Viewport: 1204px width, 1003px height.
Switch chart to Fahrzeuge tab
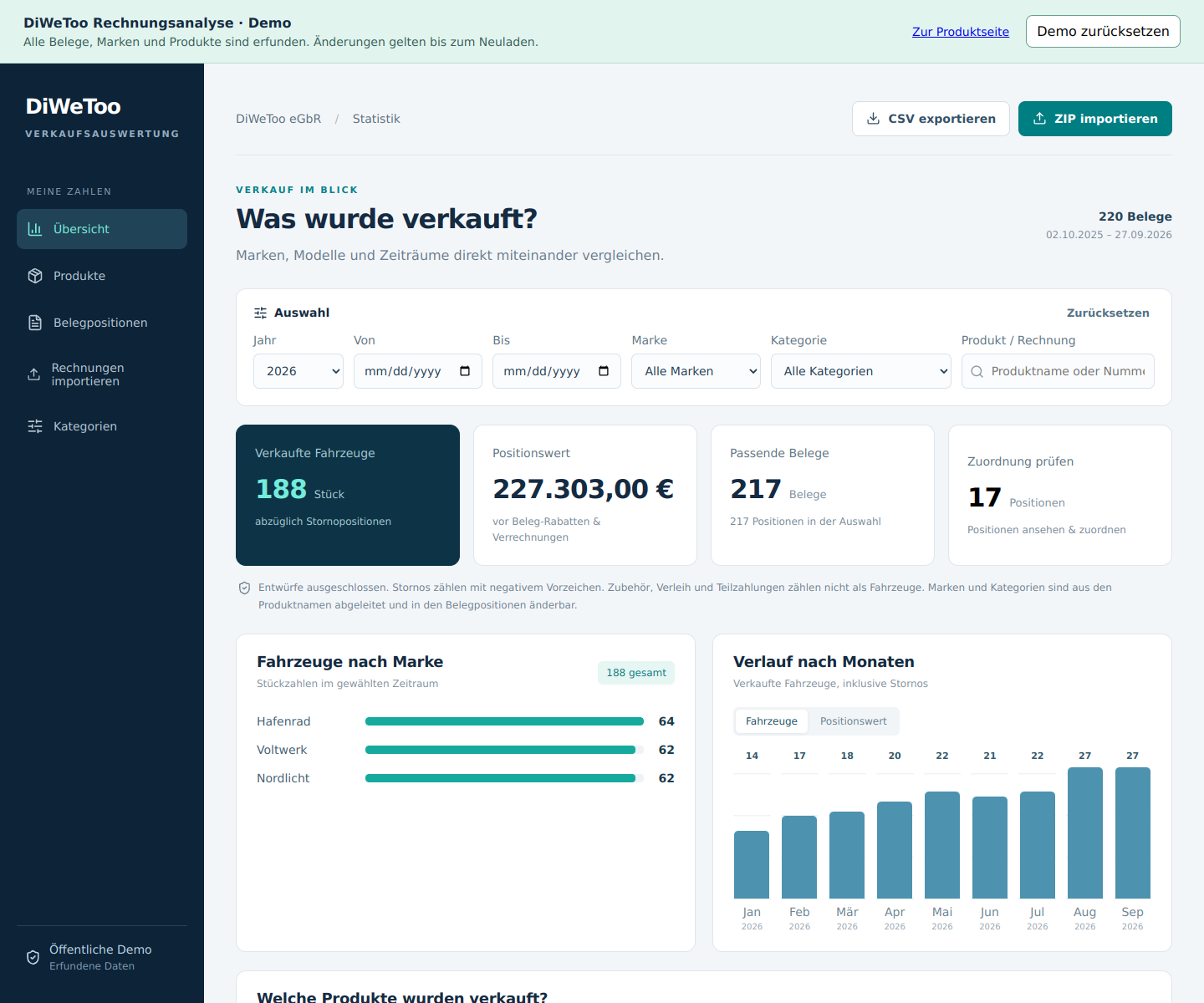tap(772, 721)
